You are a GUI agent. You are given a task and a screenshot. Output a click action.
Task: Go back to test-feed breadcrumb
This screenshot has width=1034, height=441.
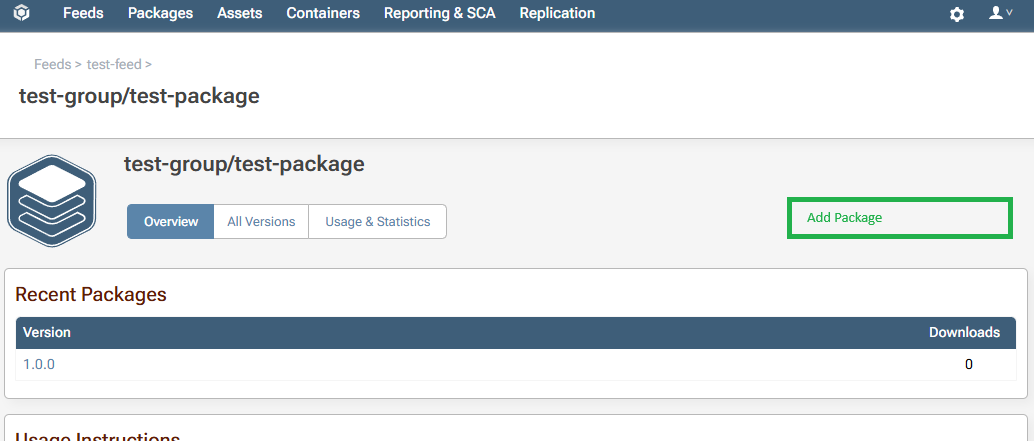[114, 64]
